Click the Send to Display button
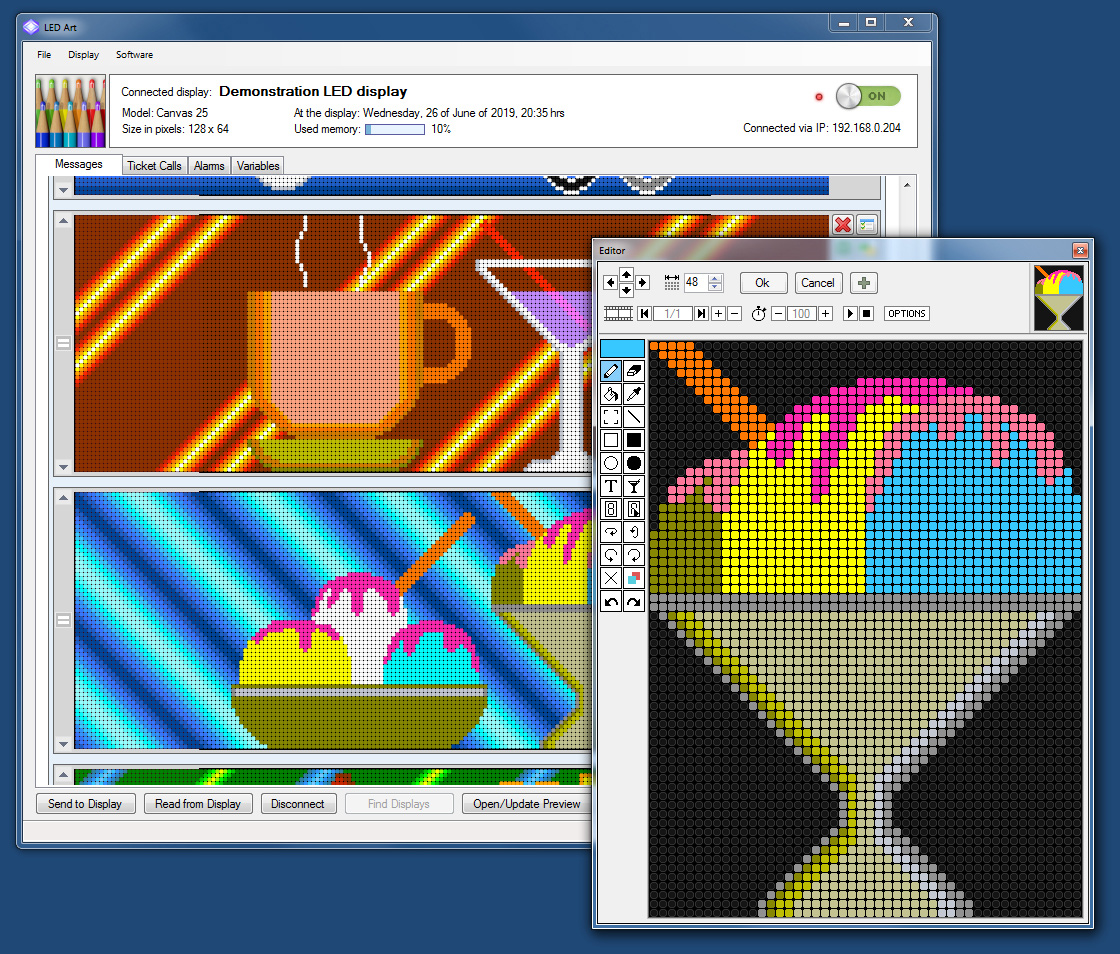The image size is (1120, 954). (x=85, y=804)
